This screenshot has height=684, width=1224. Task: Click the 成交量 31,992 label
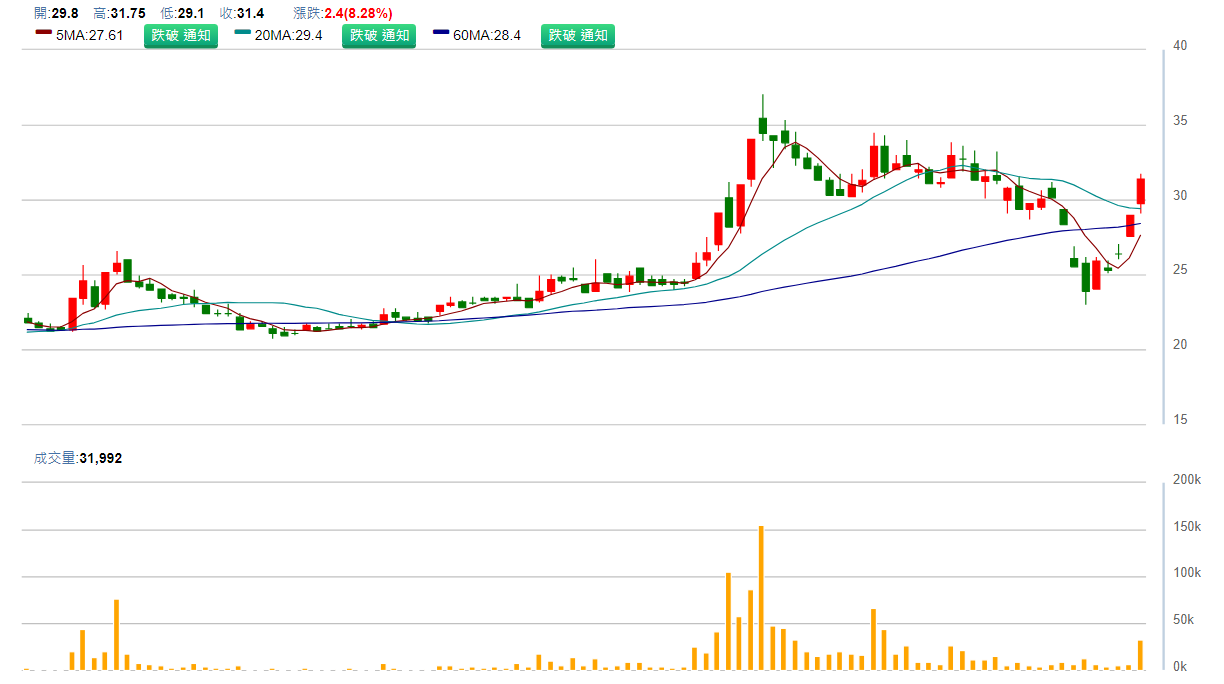point(78,458)
